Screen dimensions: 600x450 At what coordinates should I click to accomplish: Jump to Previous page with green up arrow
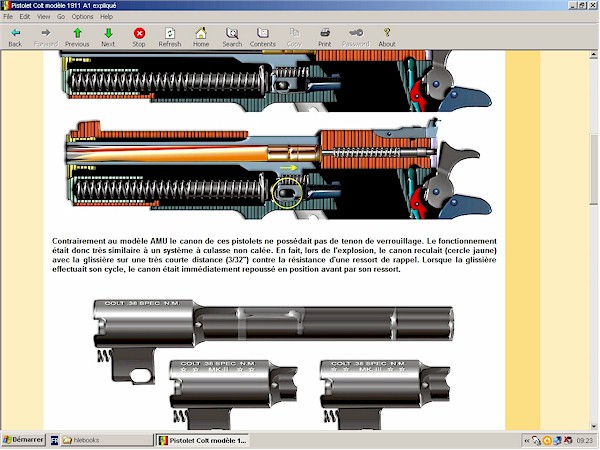pos(77,37)
